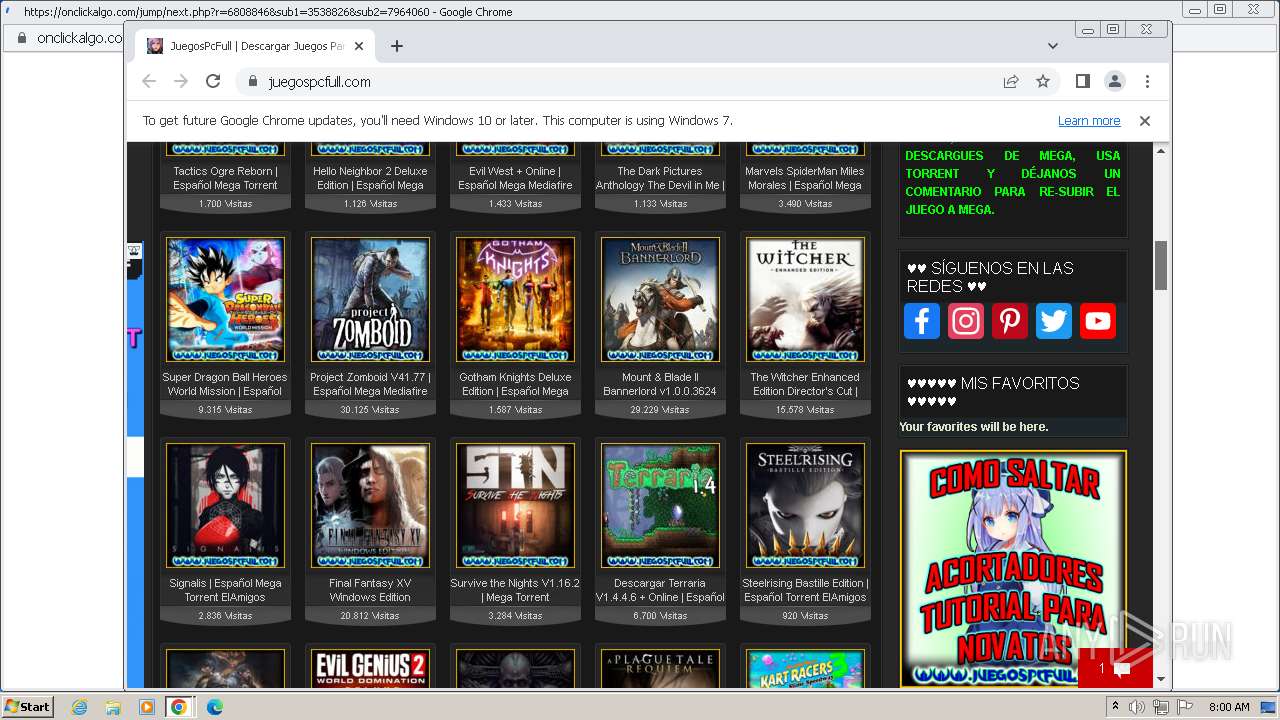This screenshot has height=720, width=1280.
Task: Click Project Zomboid V41.77 title text
Action: point(370,384)
